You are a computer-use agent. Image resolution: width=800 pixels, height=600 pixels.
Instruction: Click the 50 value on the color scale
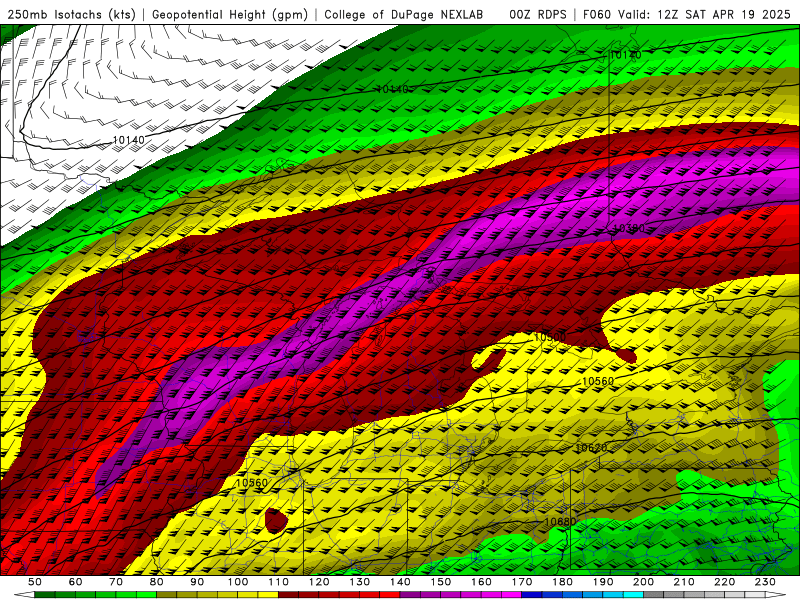[x=35, y=582]
